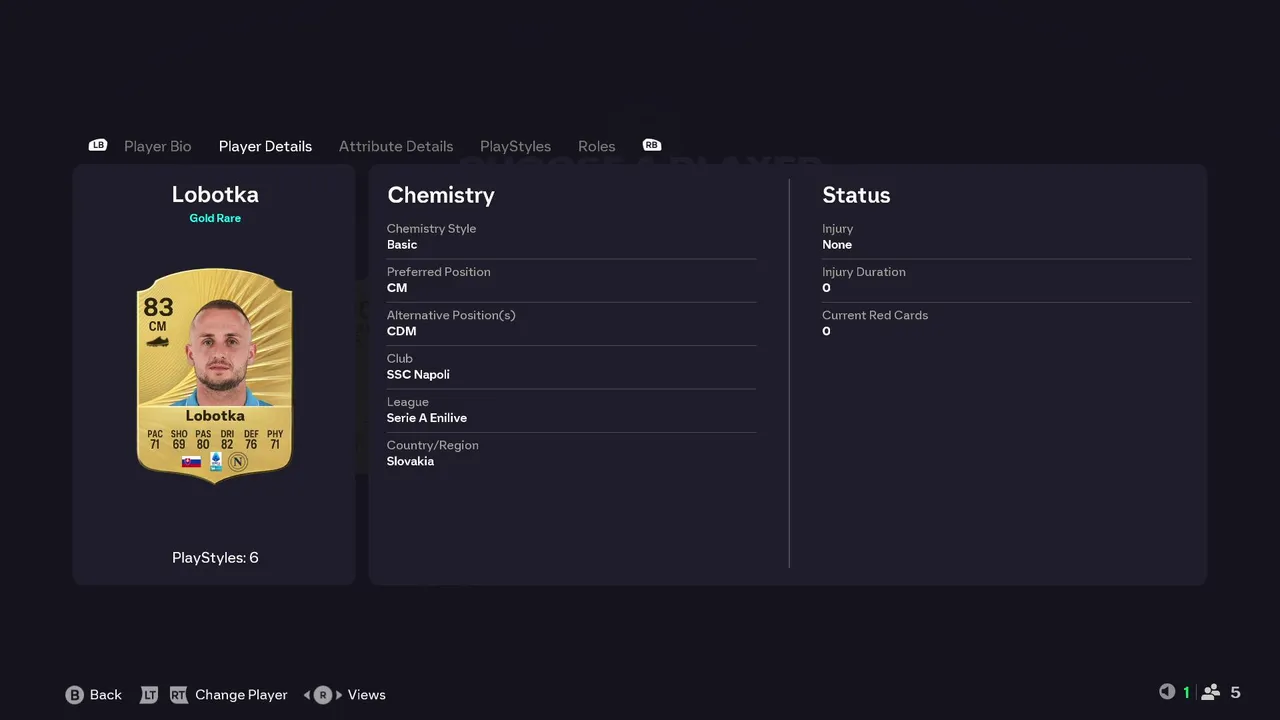The width and height of the screenshot is (1280, 720).
Task: Click the R stick Views icon
Action: pos(322,695)
